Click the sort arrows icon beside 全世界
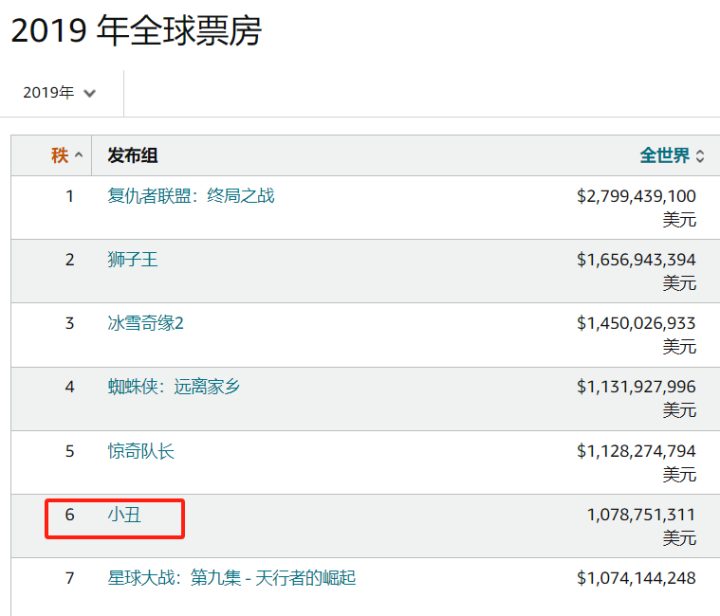720x616 pixels. tap(700, 156)
